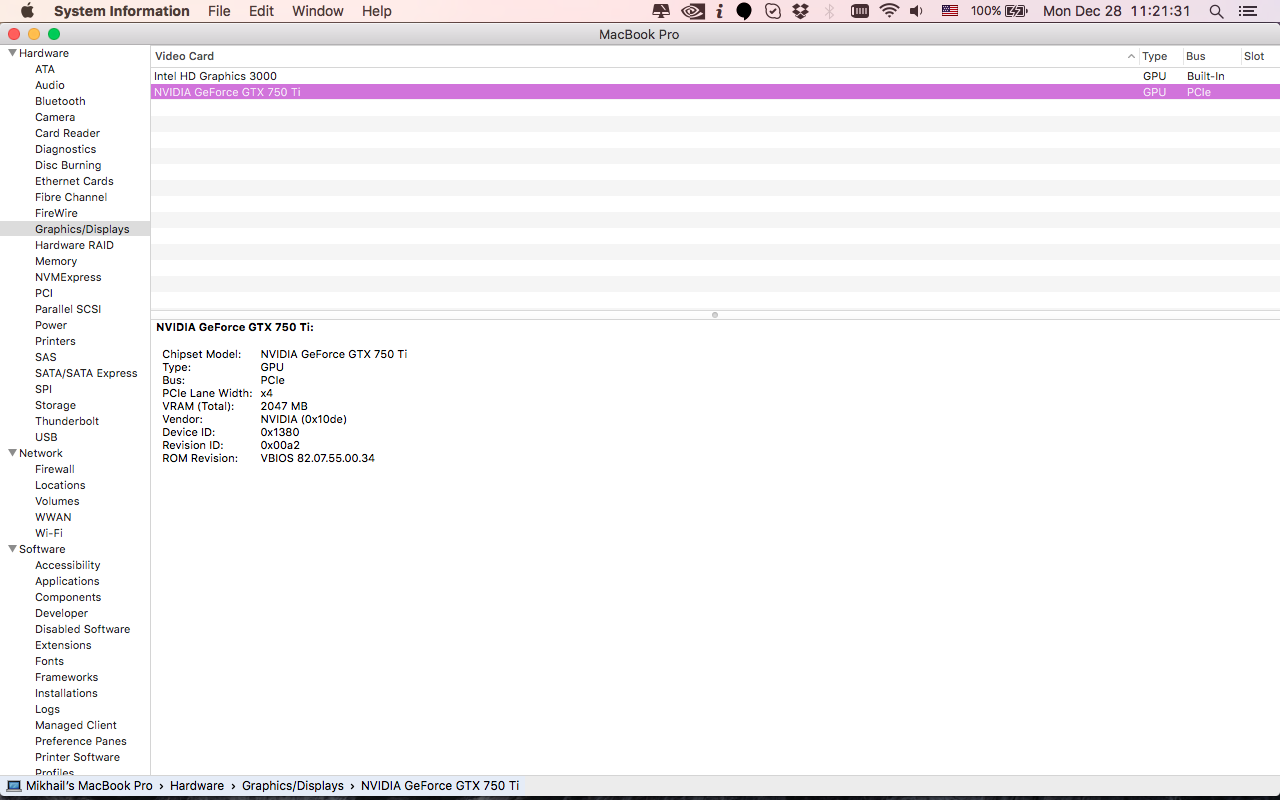Click the checkmark badge menu bar icon
The width and height of the screenshot is (1280, 800).
coord(773,11)
